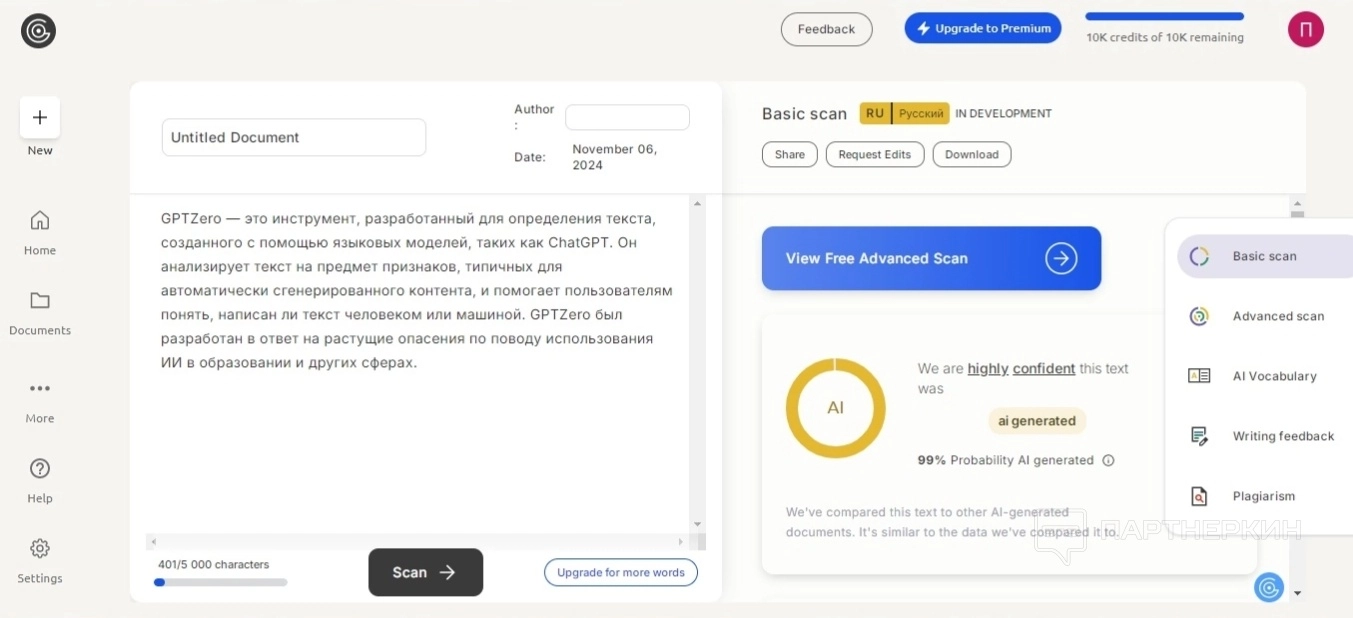Open Settings gear in sidebar

click(40, 549)
